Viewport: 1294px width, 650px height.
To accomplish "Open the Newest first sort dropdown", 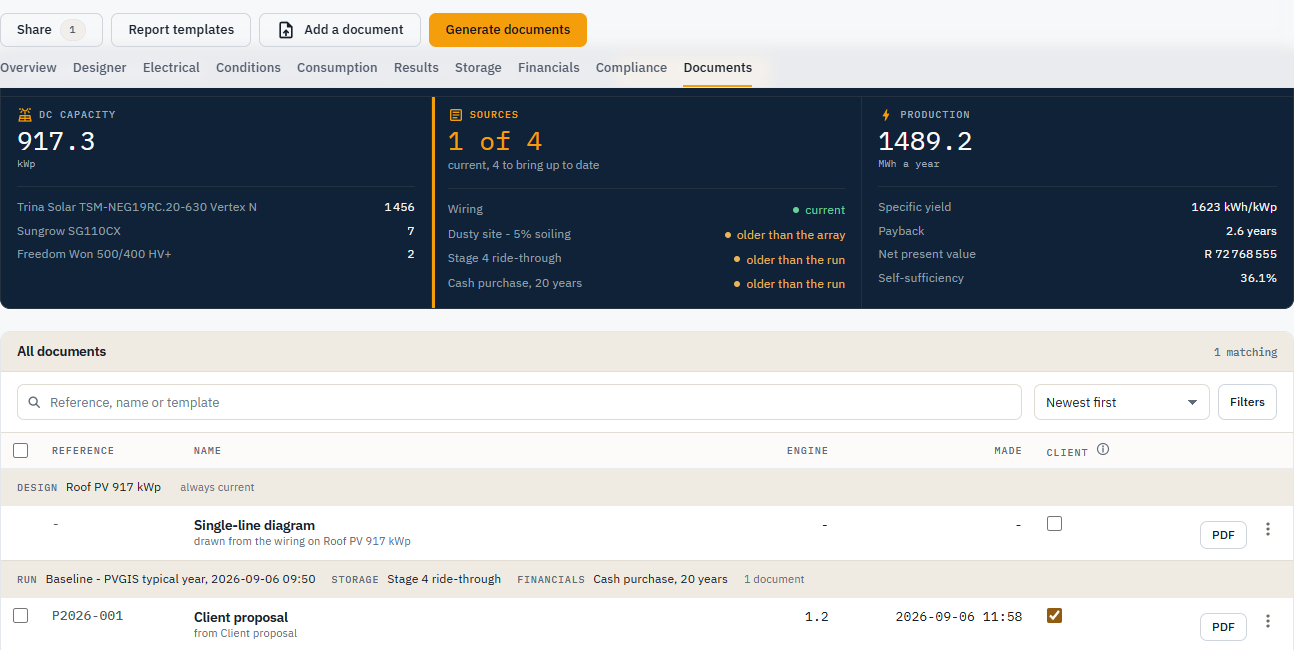I will tap(1121, 402).
